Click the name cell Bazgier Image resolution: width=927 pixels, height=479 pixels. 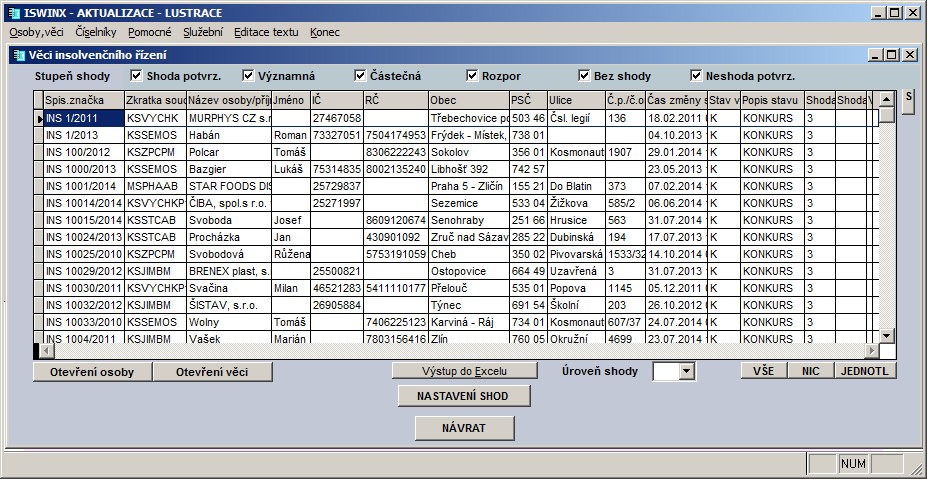[229, 169]
